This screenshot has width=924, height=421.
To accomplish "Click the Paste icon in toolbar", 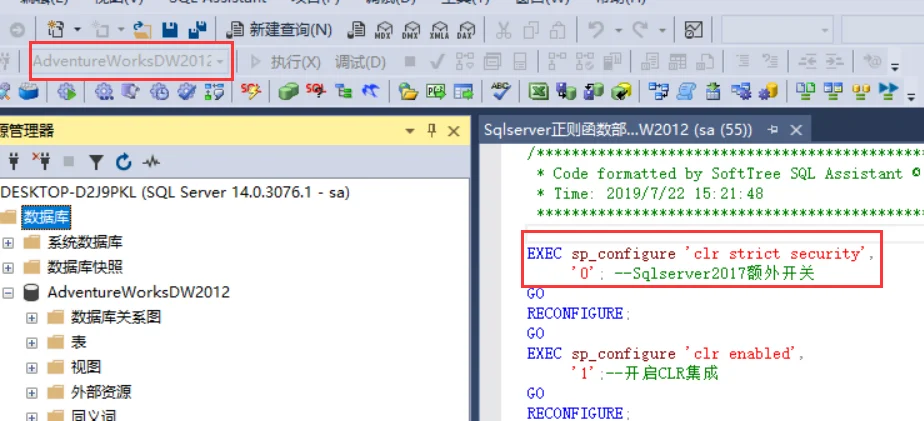I will pos(557,29).
